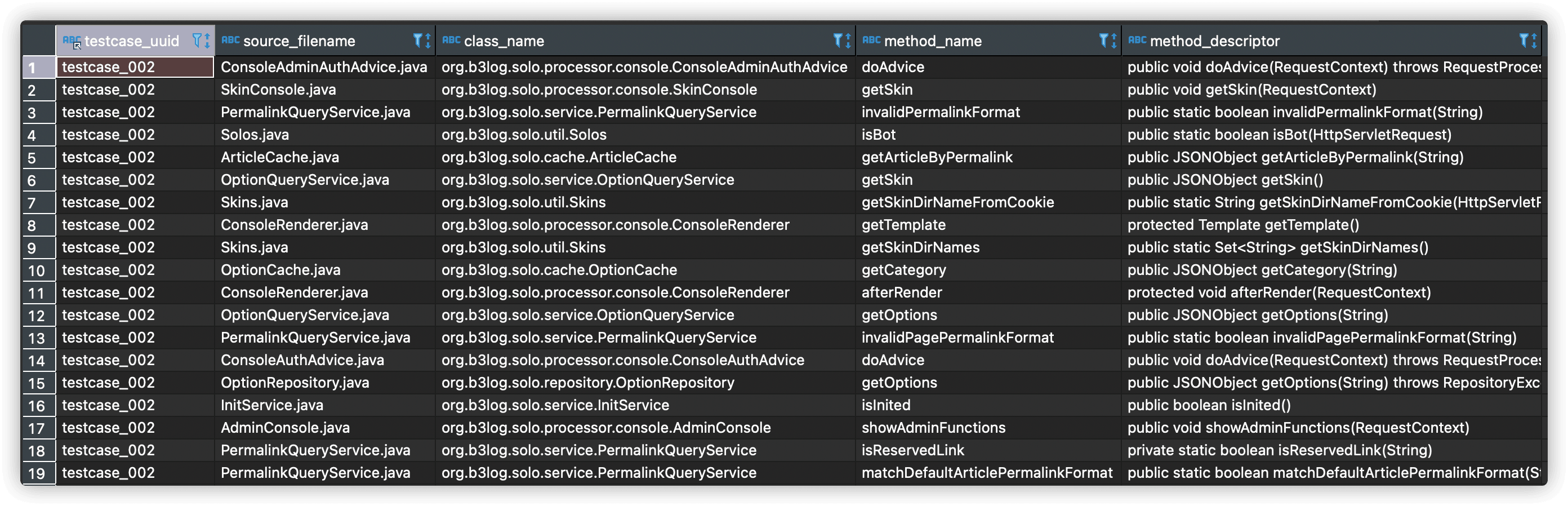Click ABC type icon of testcase_uuid column

click(x=71, y=41)
